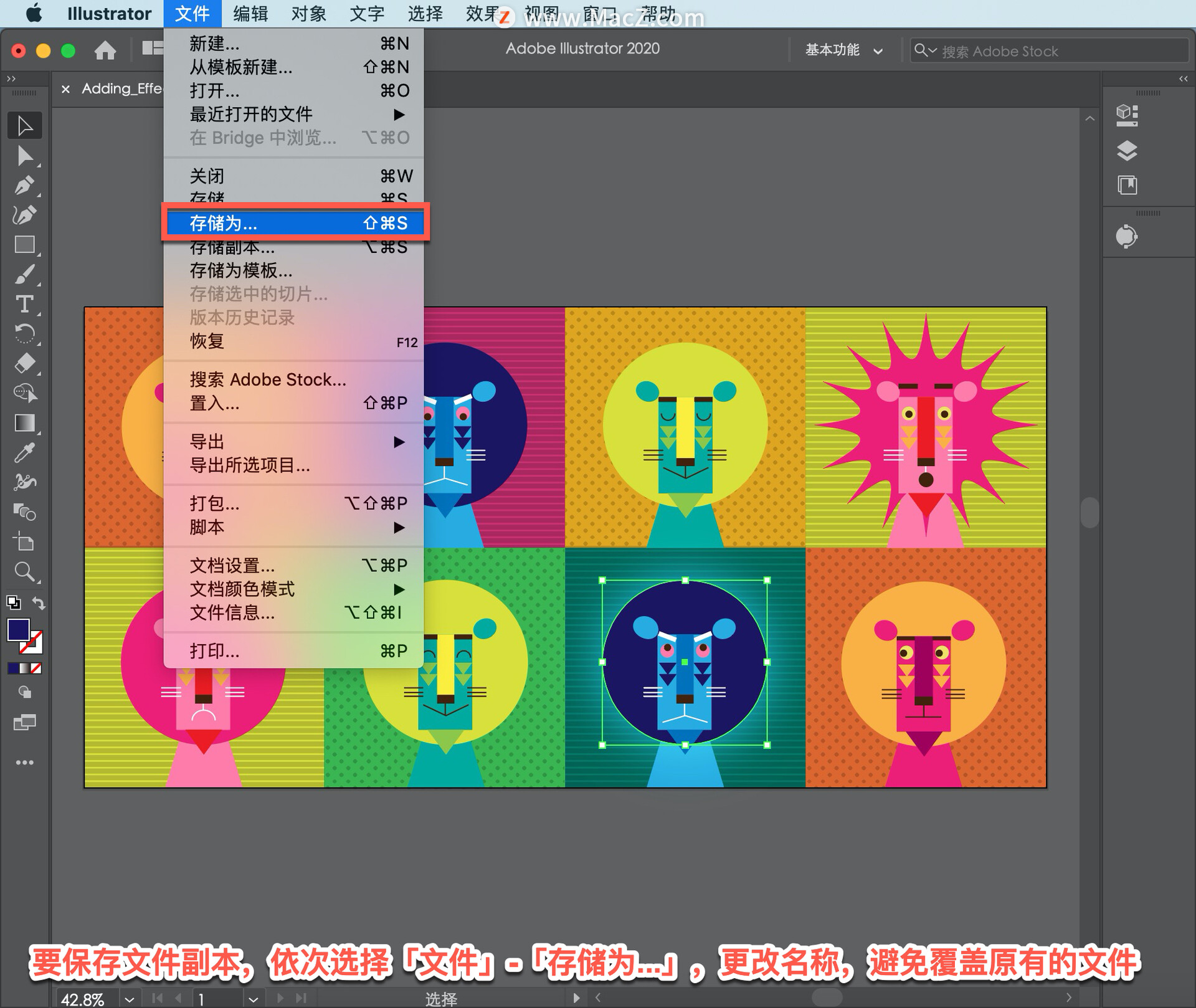1196x1008 pixels.
Task: Click the 文档设置... menu entry
Action: pos(232,566)
